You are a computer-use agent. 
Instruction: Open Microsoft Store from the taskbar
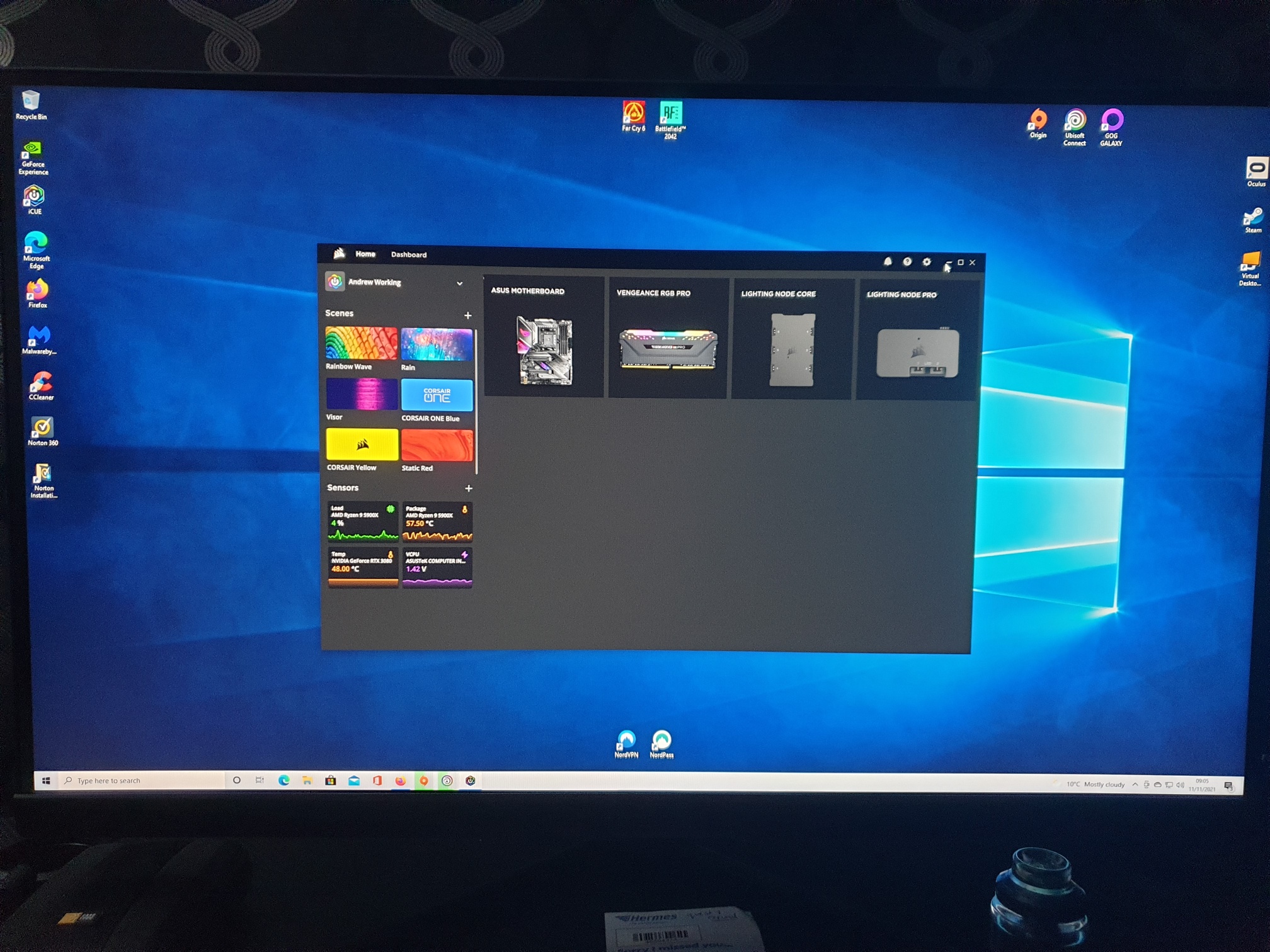[x=330, y=781]
